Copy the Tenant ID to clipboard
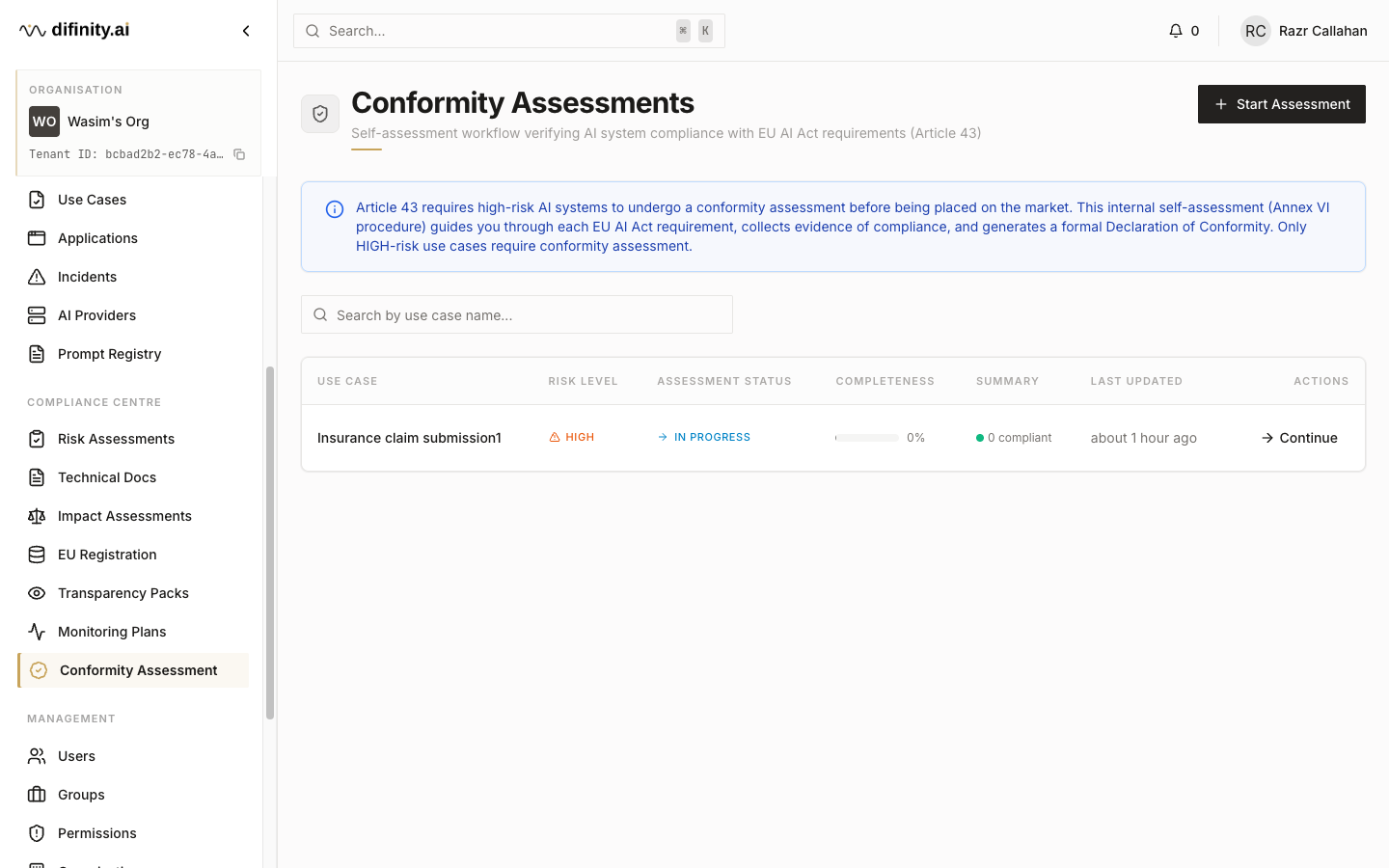1389x868 pixels. point(239,154)
